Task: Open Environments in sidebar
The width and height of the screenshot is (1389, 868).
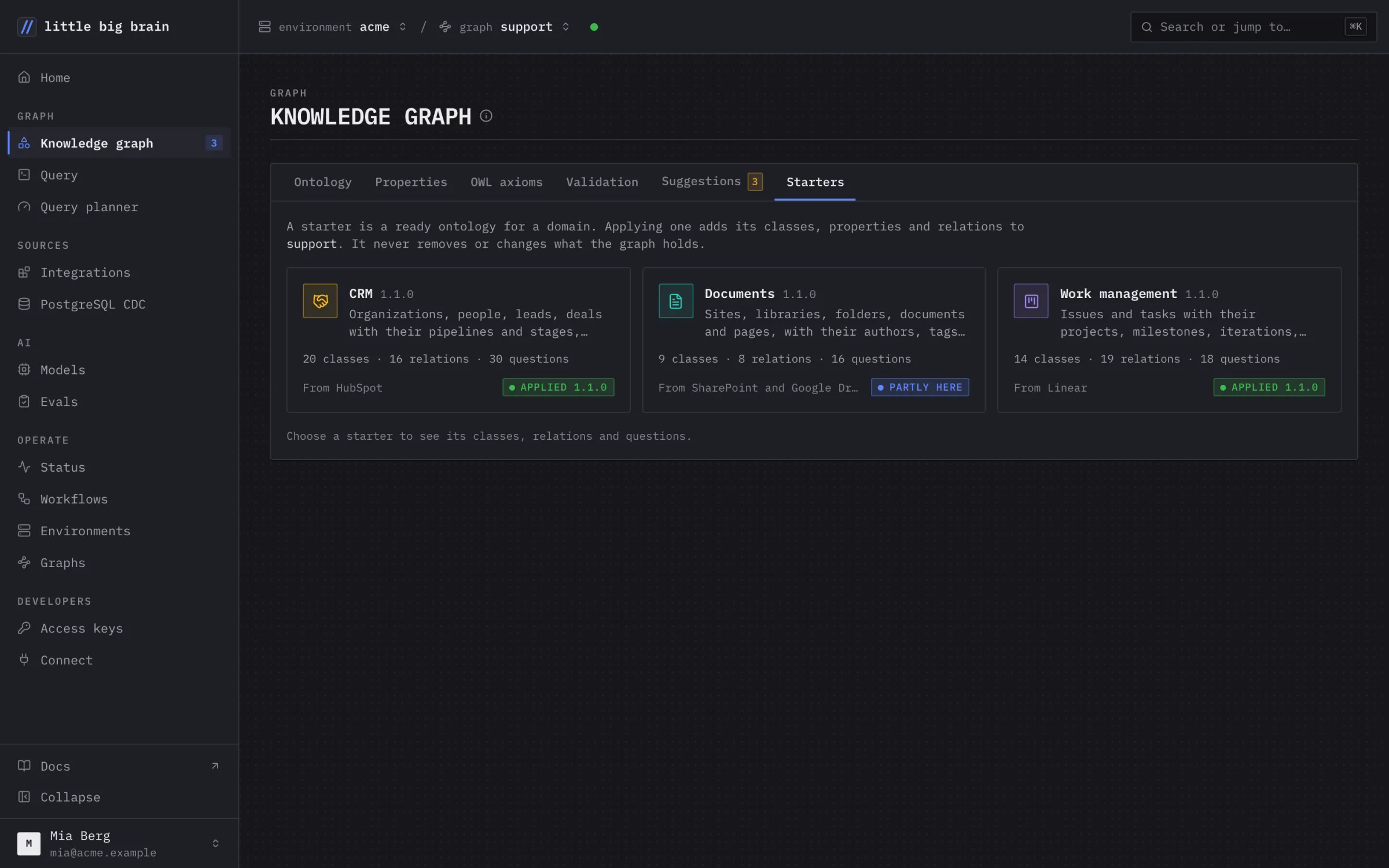Action: pos(119,531)
